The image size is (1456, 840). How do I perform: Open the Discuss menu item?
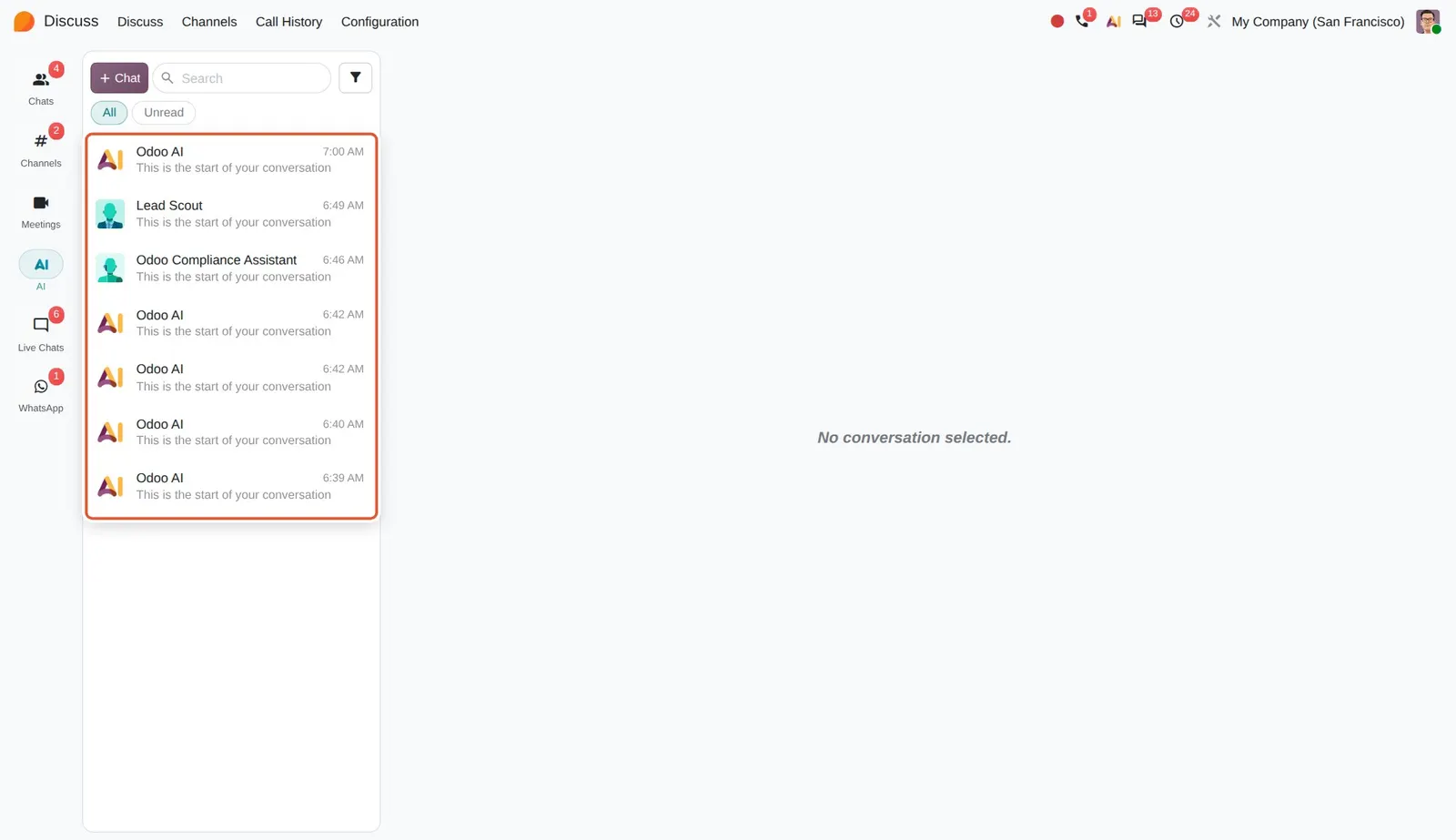click(140, 22)
